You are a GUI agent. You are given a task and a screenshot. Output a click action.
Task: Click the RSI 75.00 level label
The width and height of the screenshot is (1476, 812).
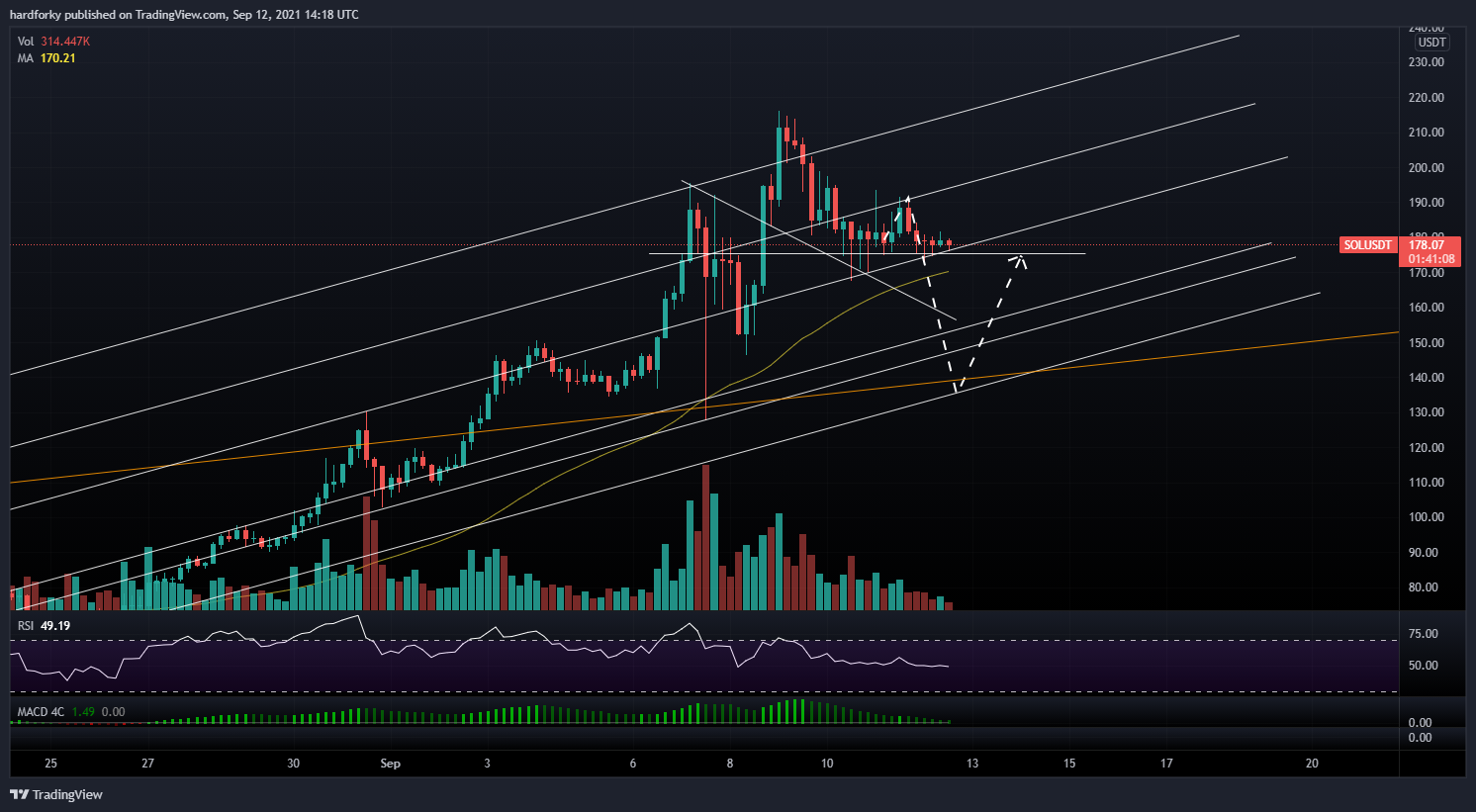[x=1423, y=634]
